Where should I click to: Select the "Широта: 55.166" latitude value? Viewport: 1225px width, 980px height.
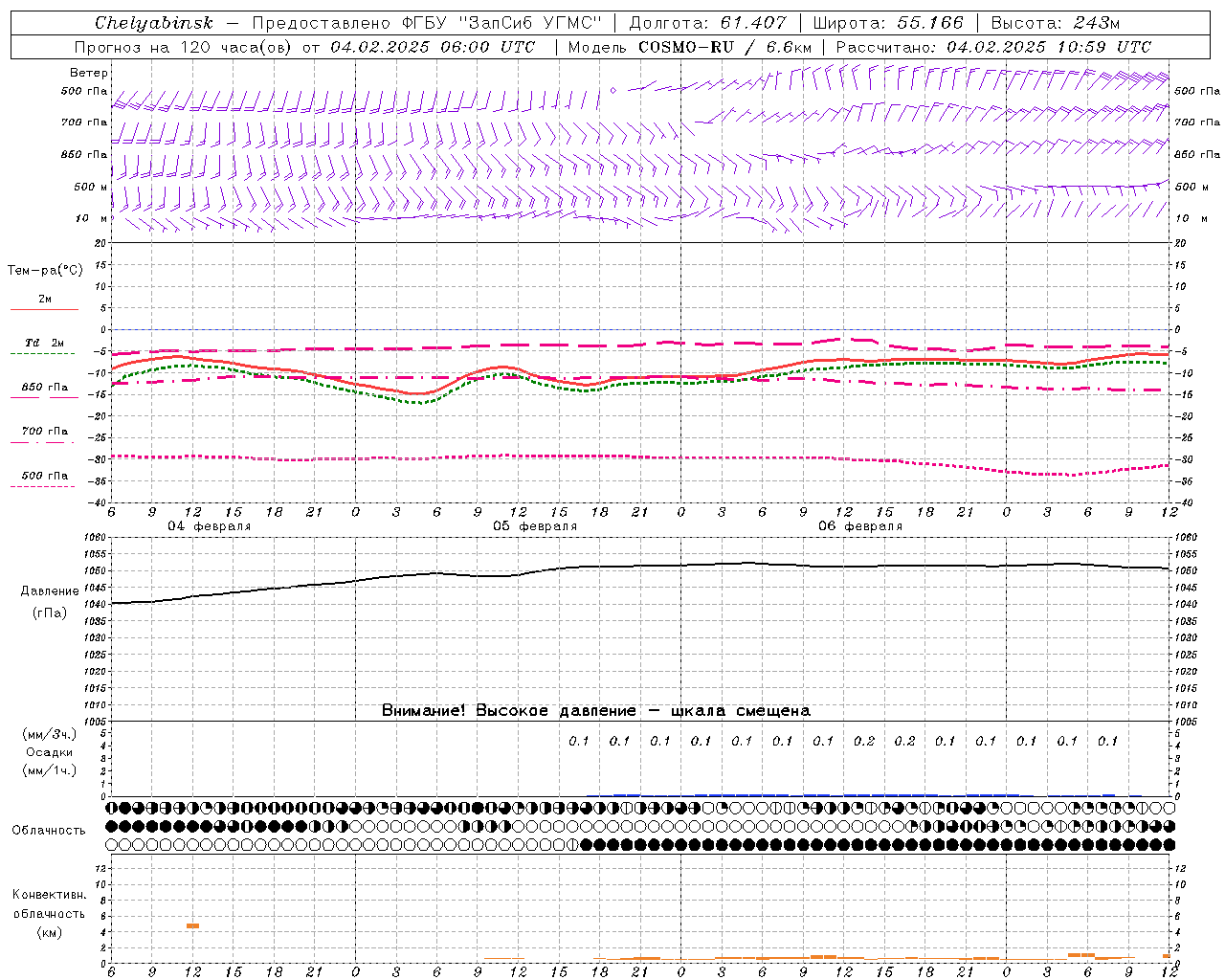(x=888, y=23)
